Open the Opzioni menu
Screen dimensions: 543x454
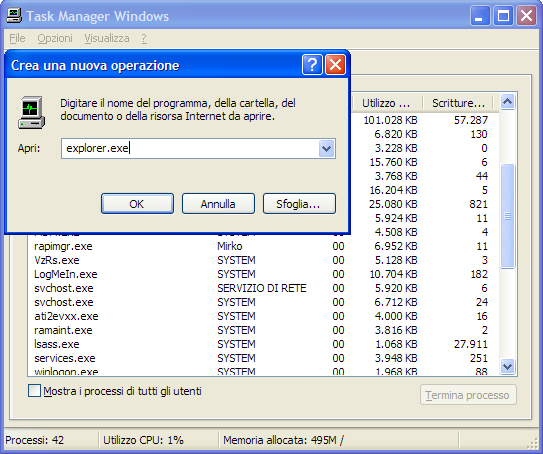coord(55,38)
